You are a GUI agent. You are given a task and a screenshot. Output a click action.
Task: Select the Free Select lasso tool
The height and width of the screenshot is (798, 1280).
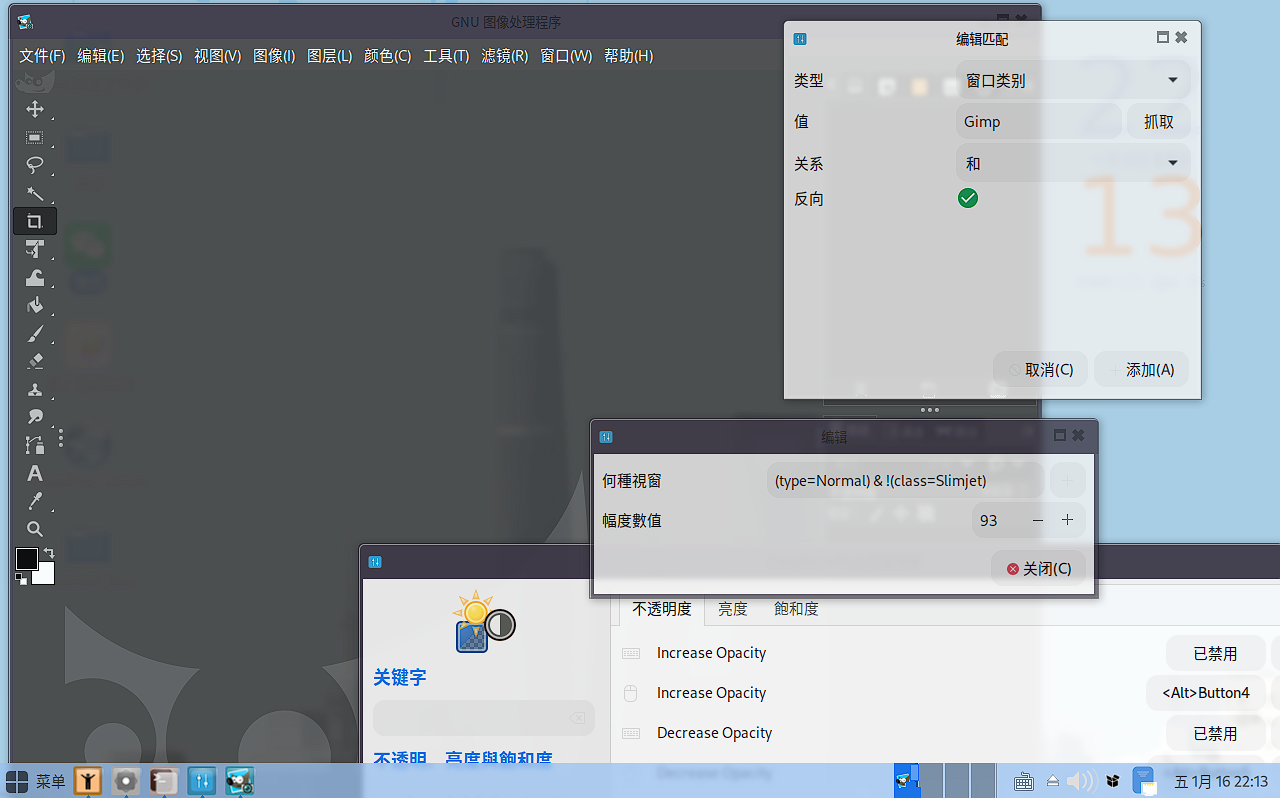click(35, 165)
